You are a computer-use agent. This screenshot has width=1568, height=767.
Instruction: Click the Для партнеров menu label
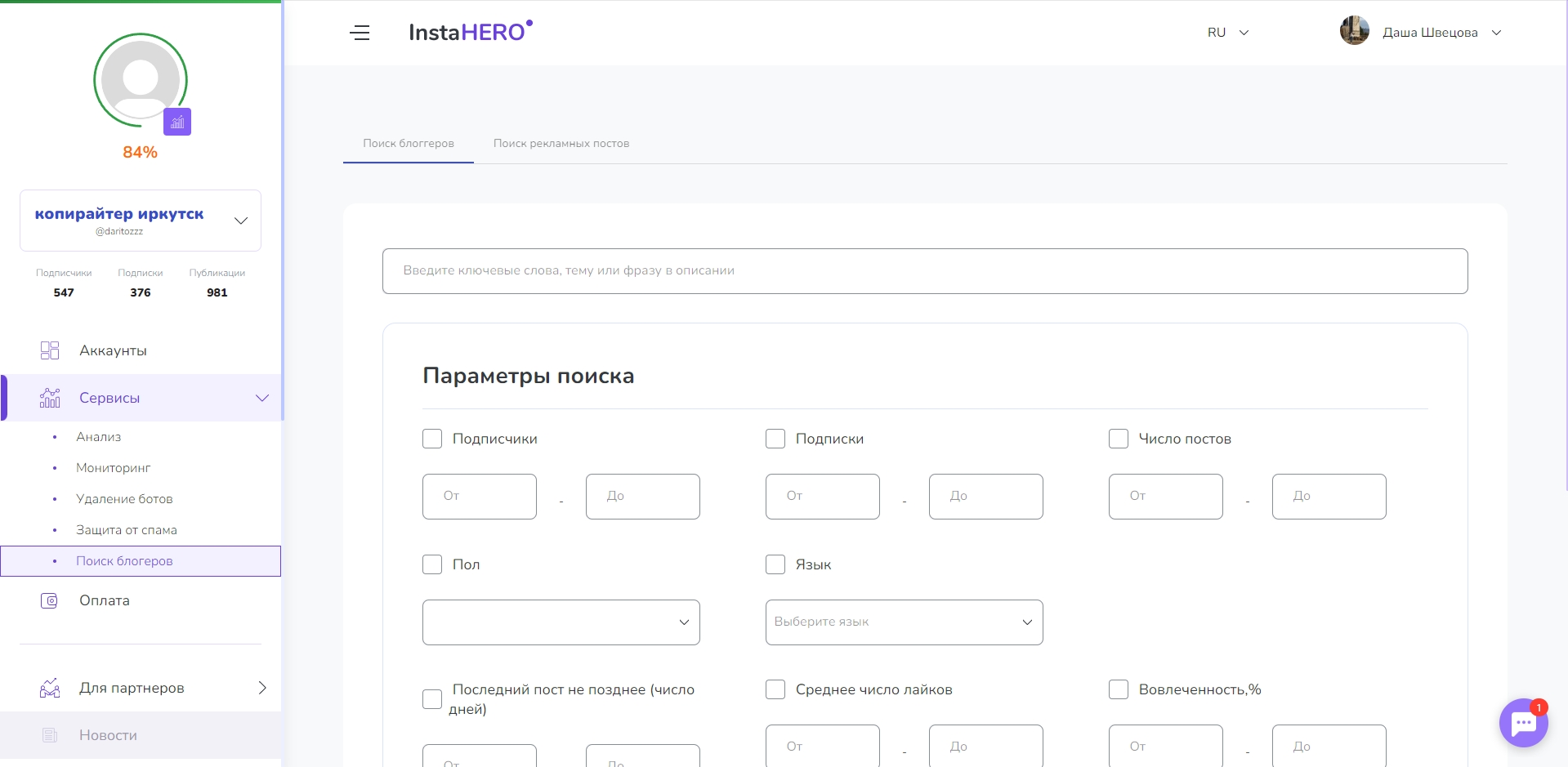(132, 688)
